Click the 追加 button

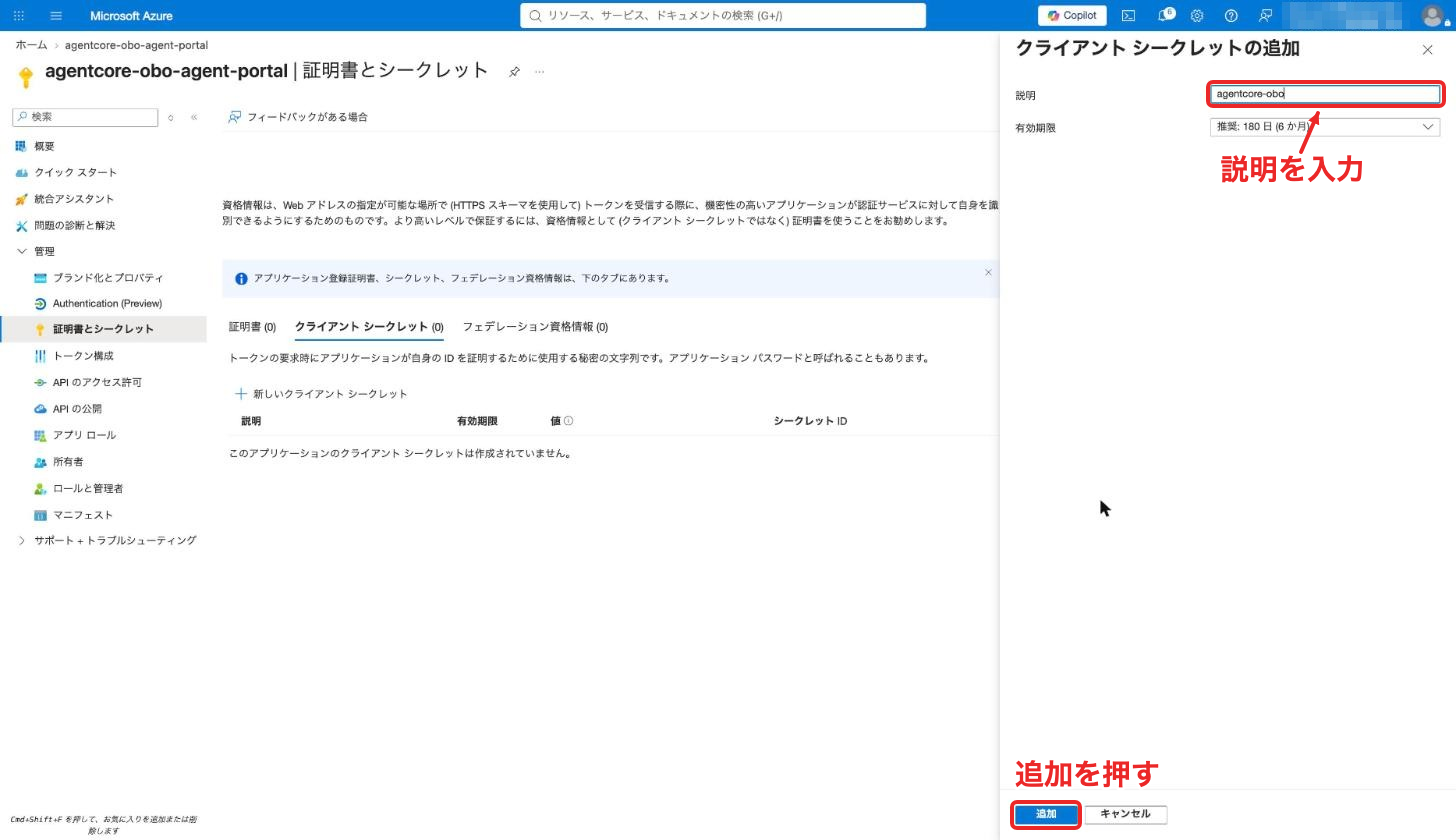(x=1046, y=814)
